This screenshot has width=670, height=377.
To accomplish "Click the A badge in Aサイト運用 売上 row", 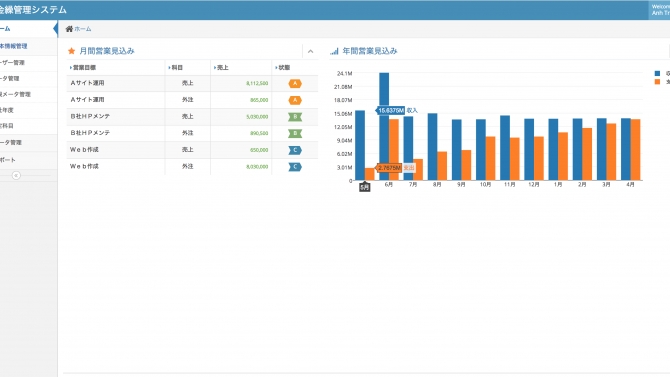I will pyautogui.click(x=295, y=83).
